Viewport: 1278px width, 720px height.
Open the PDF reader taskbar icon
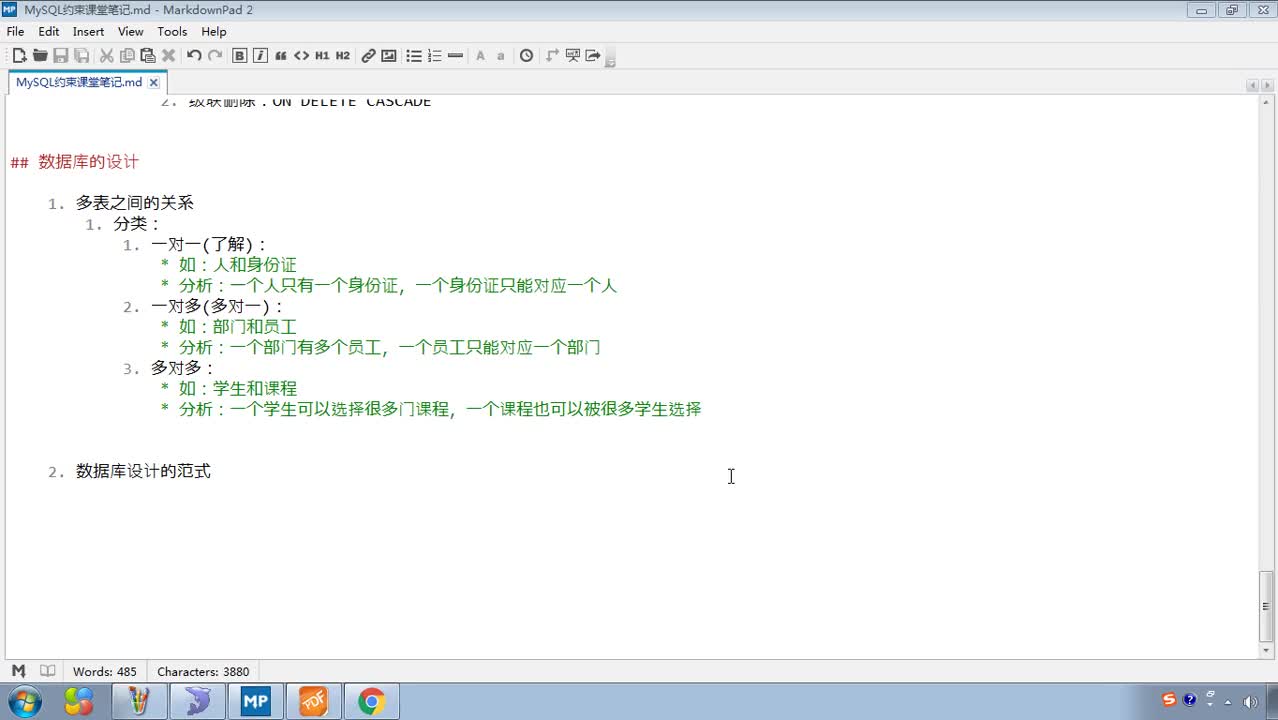pos(313,702)
